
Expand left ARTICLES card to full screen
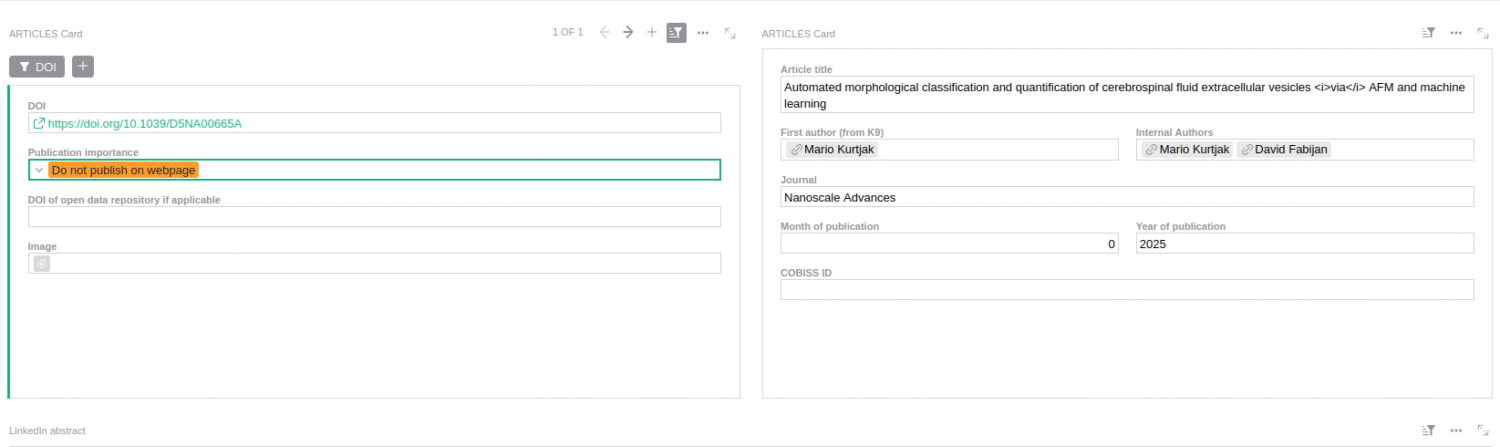pyautogui.click(x=730, y=33)
